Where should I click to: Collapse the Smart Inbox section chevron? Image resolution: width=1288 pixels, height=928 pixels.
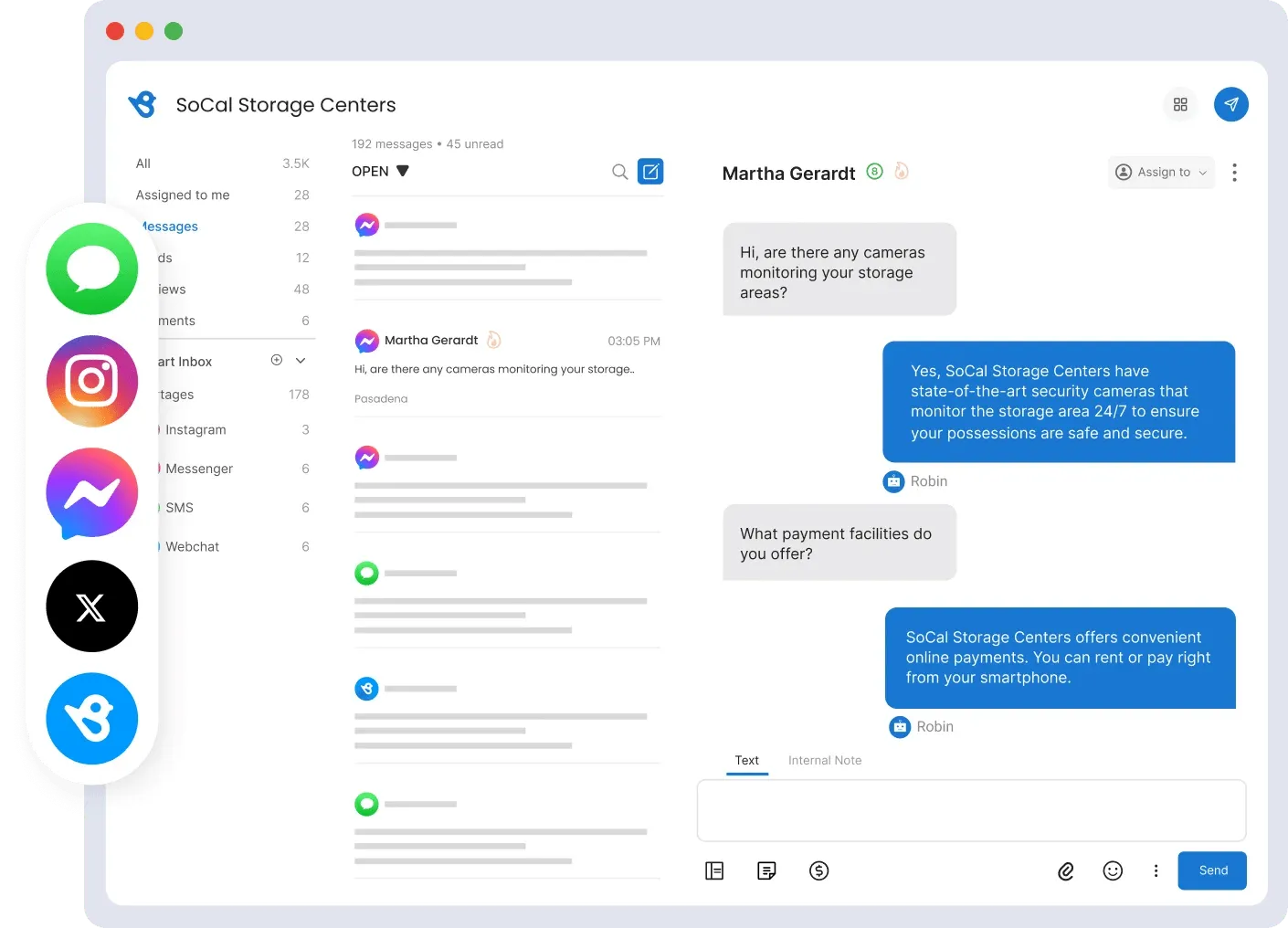[301, 360]
